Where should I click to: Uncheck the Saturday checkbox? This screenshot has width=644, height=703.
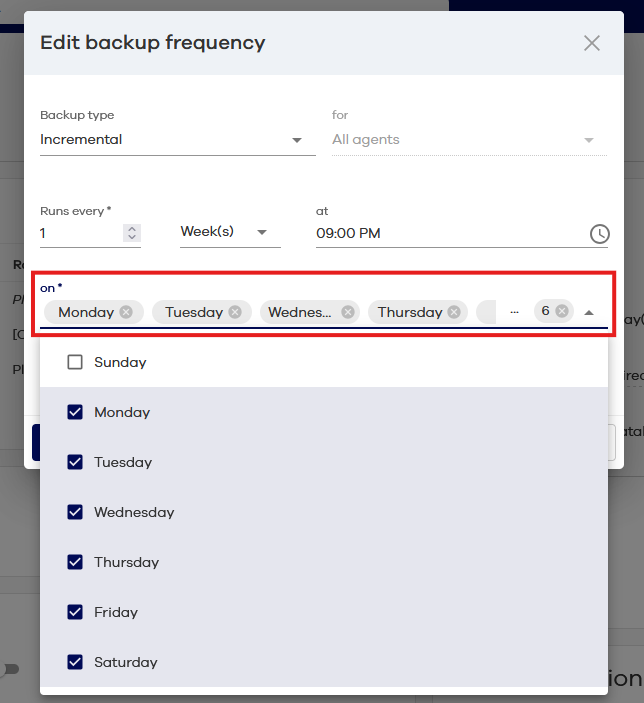tap(75, 662)
